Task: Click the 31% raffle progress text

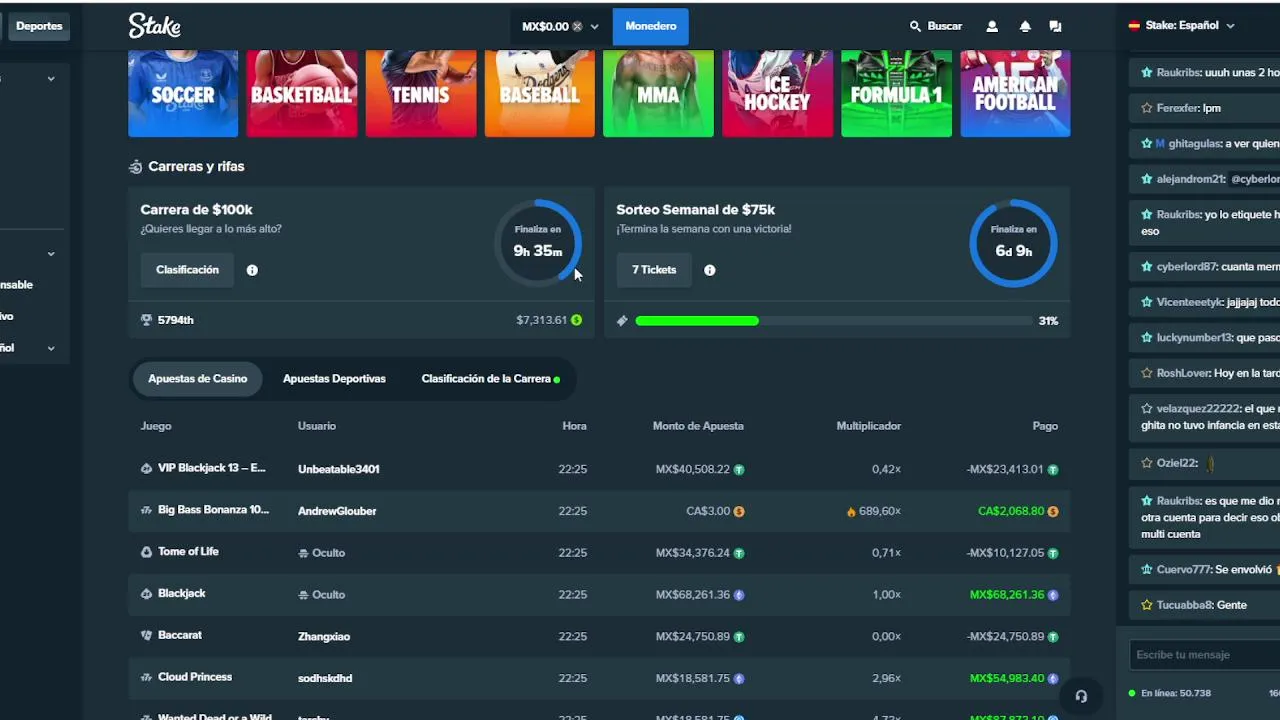Action: tap(1048, 321)
